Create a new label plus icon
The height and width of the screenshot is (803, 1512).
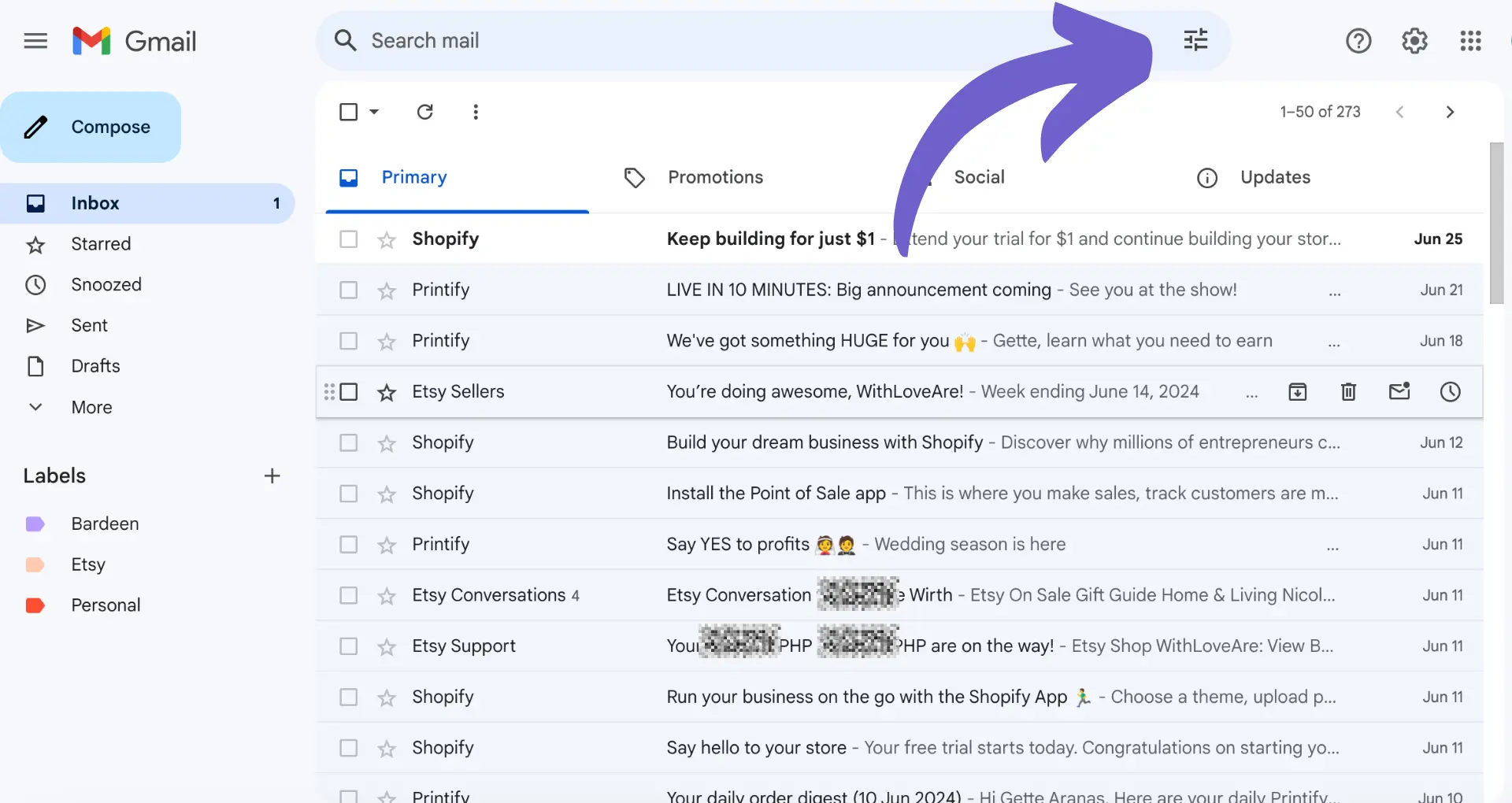tap(272, 476)
